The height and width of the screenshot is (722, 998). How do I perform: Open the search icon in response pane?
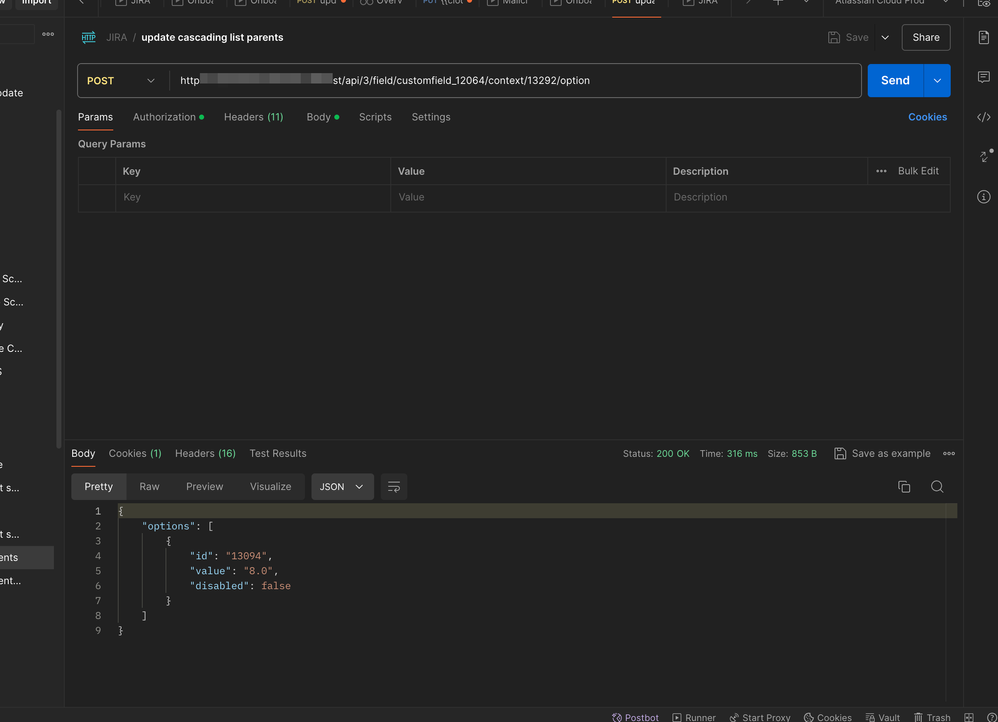pyautogui.click(x=937, y=487)
